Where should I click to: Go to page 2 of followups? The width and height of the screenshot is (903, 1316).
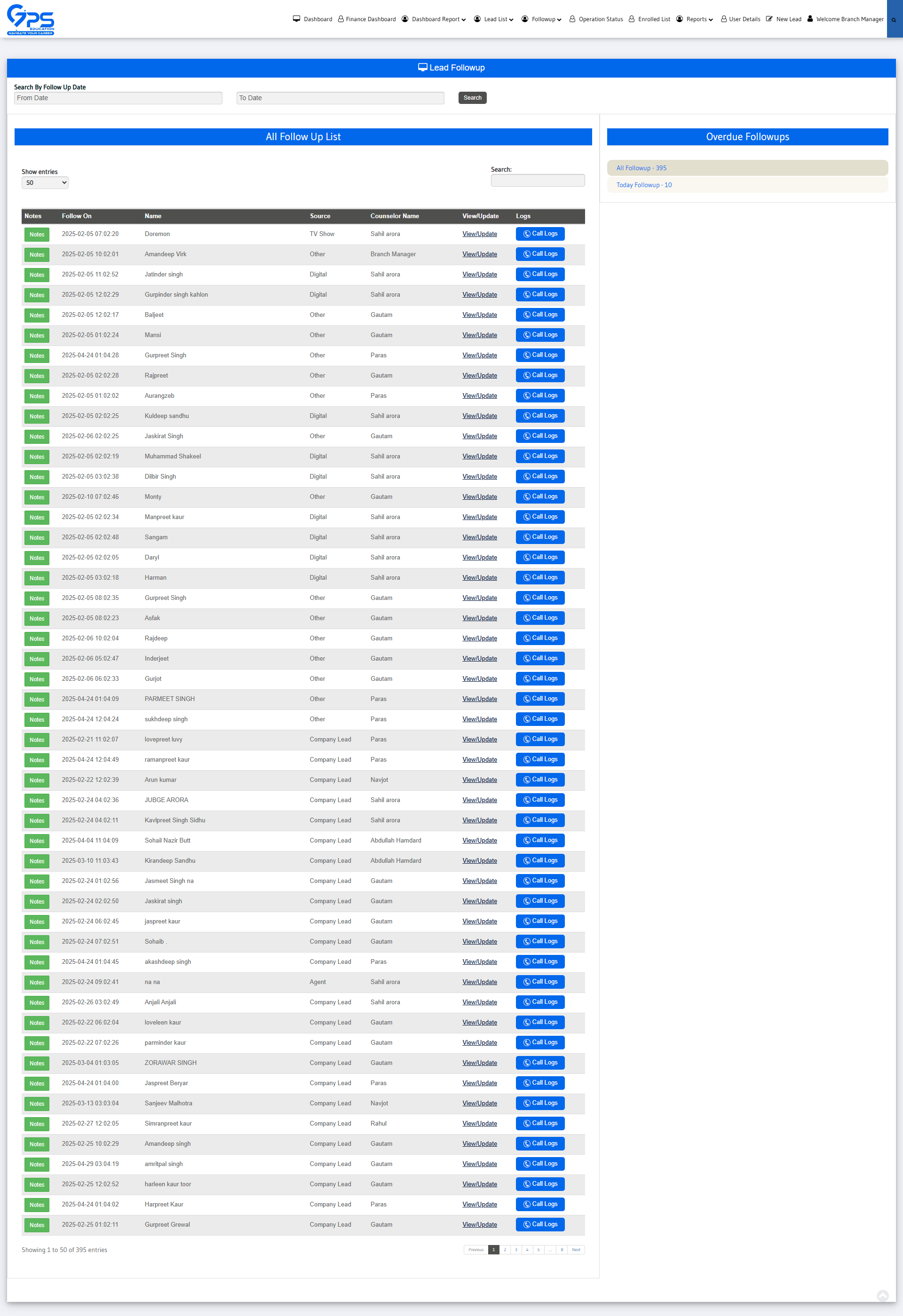505,1250
